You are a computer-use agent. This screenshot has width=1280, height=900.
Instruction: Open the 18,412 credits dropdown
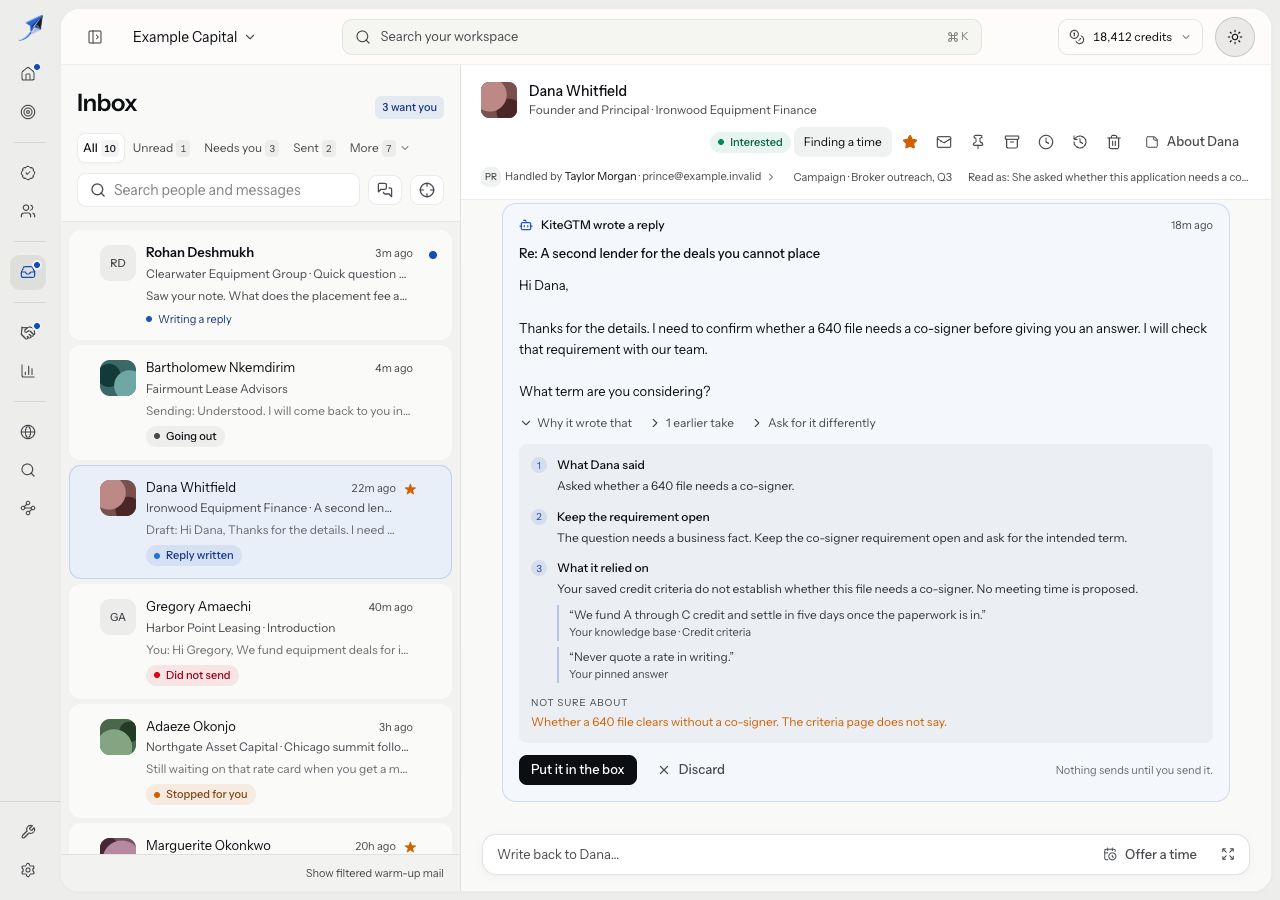coord(1130,37)
